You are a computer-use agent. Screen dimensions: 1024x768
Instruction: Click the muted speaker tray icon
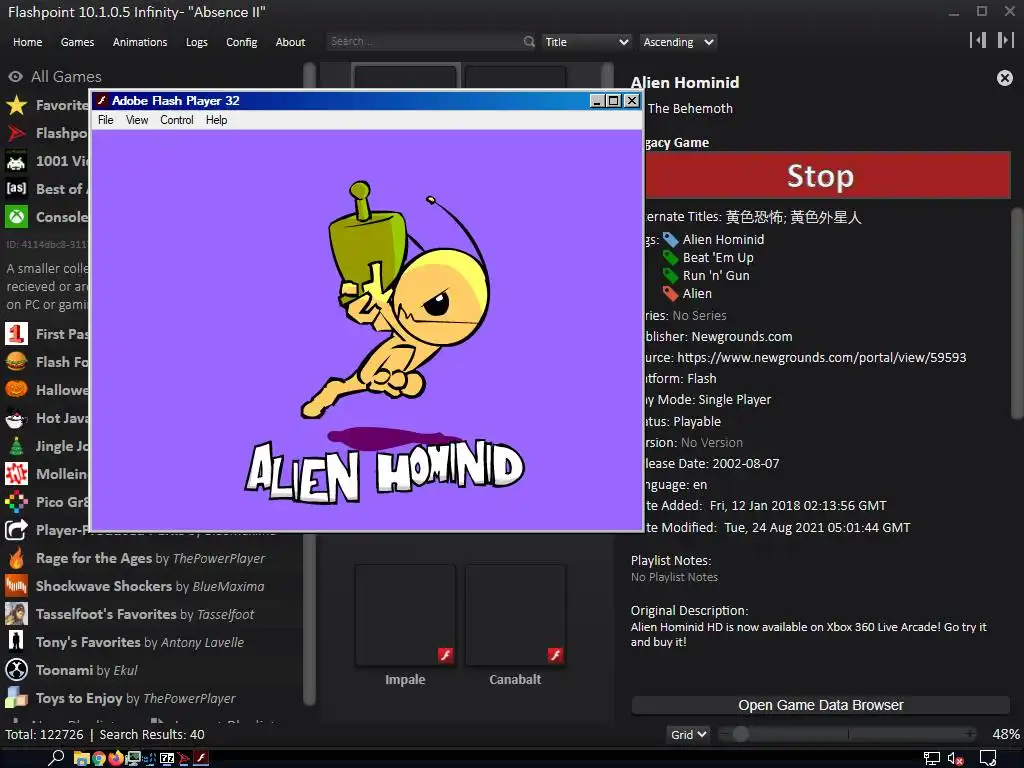(955, 758)
